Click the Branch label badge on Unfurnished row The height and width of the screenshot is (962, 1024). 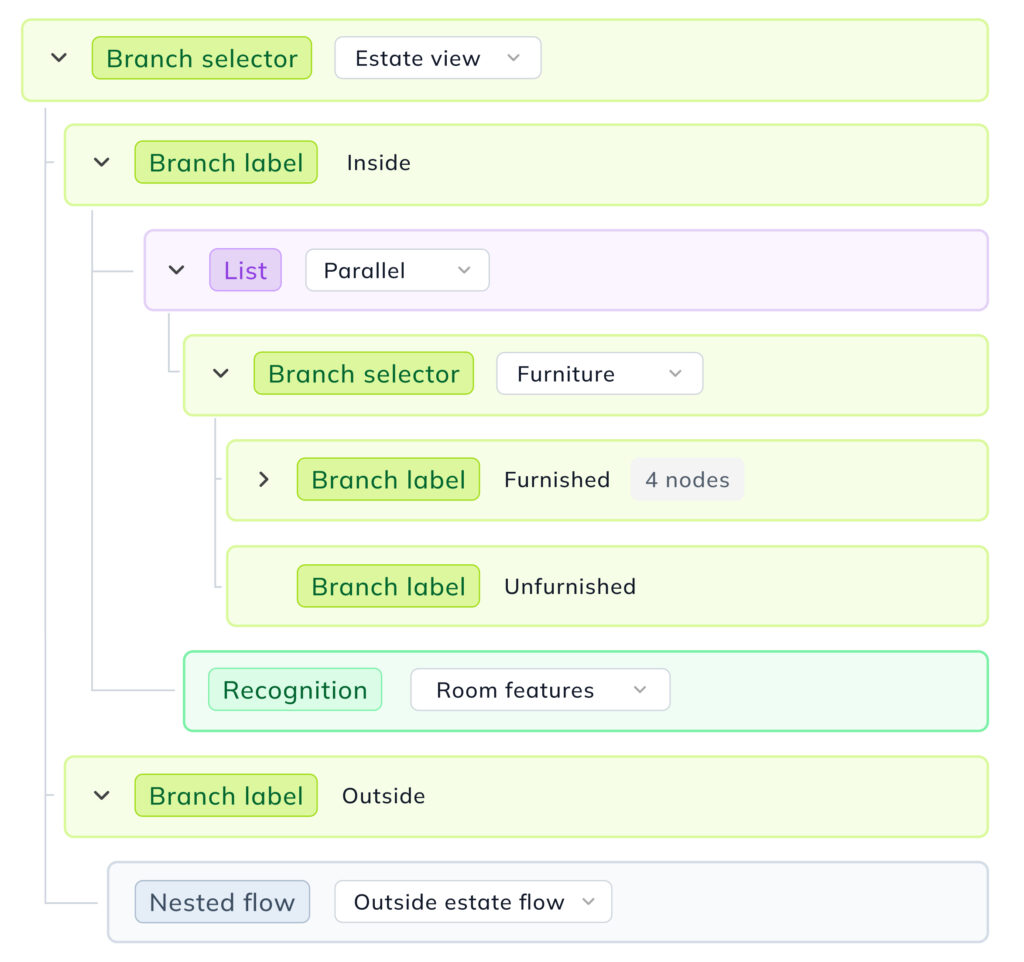[x=388, y=586]
